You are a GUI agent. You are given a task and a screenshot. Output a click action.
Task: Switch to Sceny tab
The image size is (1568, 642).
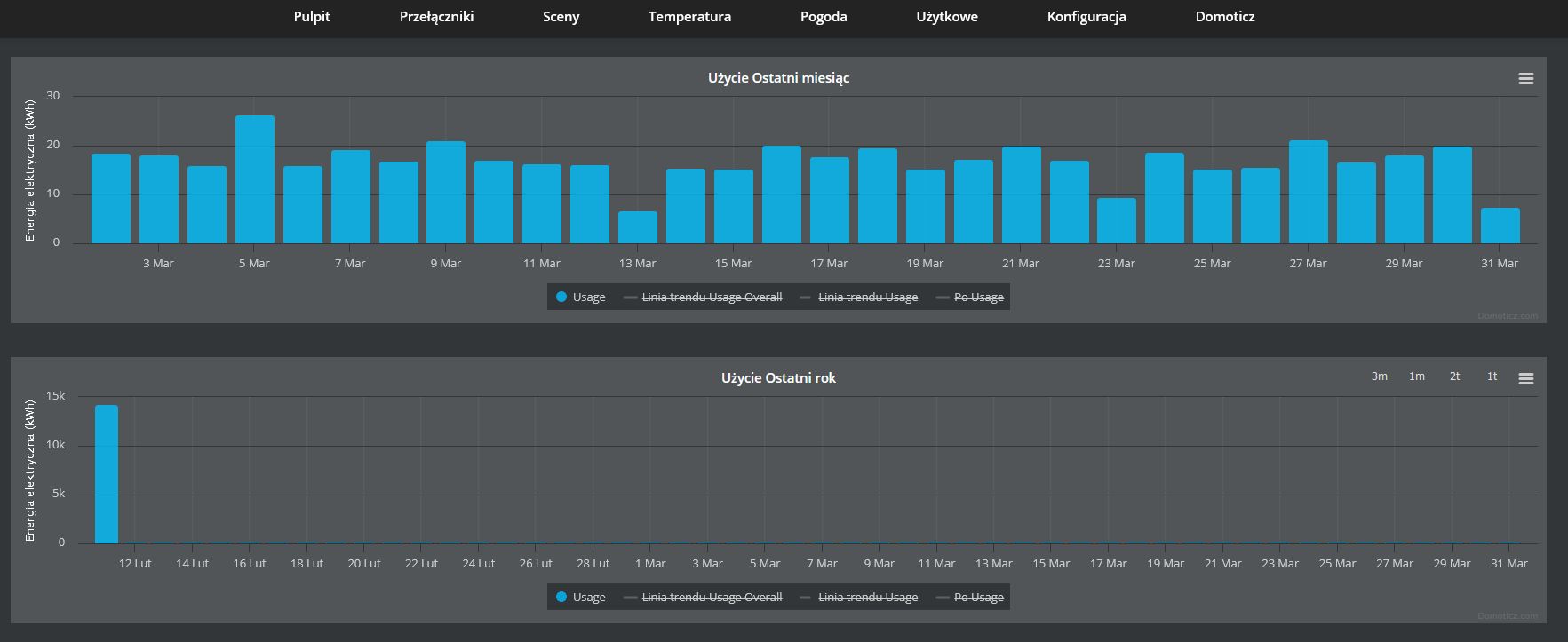561,17
